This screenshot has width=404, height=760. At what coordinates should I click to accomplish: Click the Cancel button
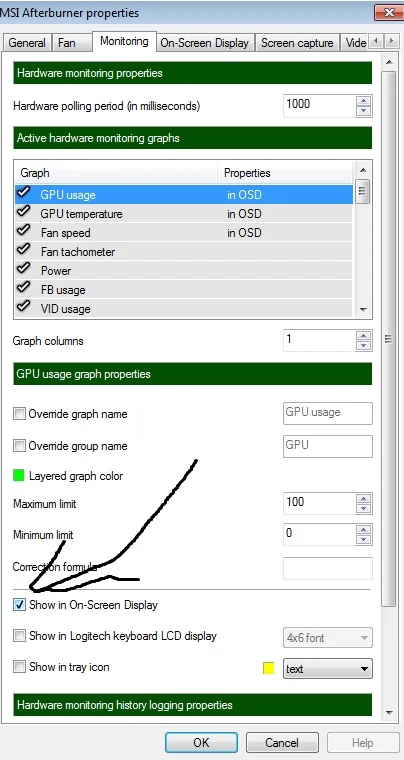[282, 743]
